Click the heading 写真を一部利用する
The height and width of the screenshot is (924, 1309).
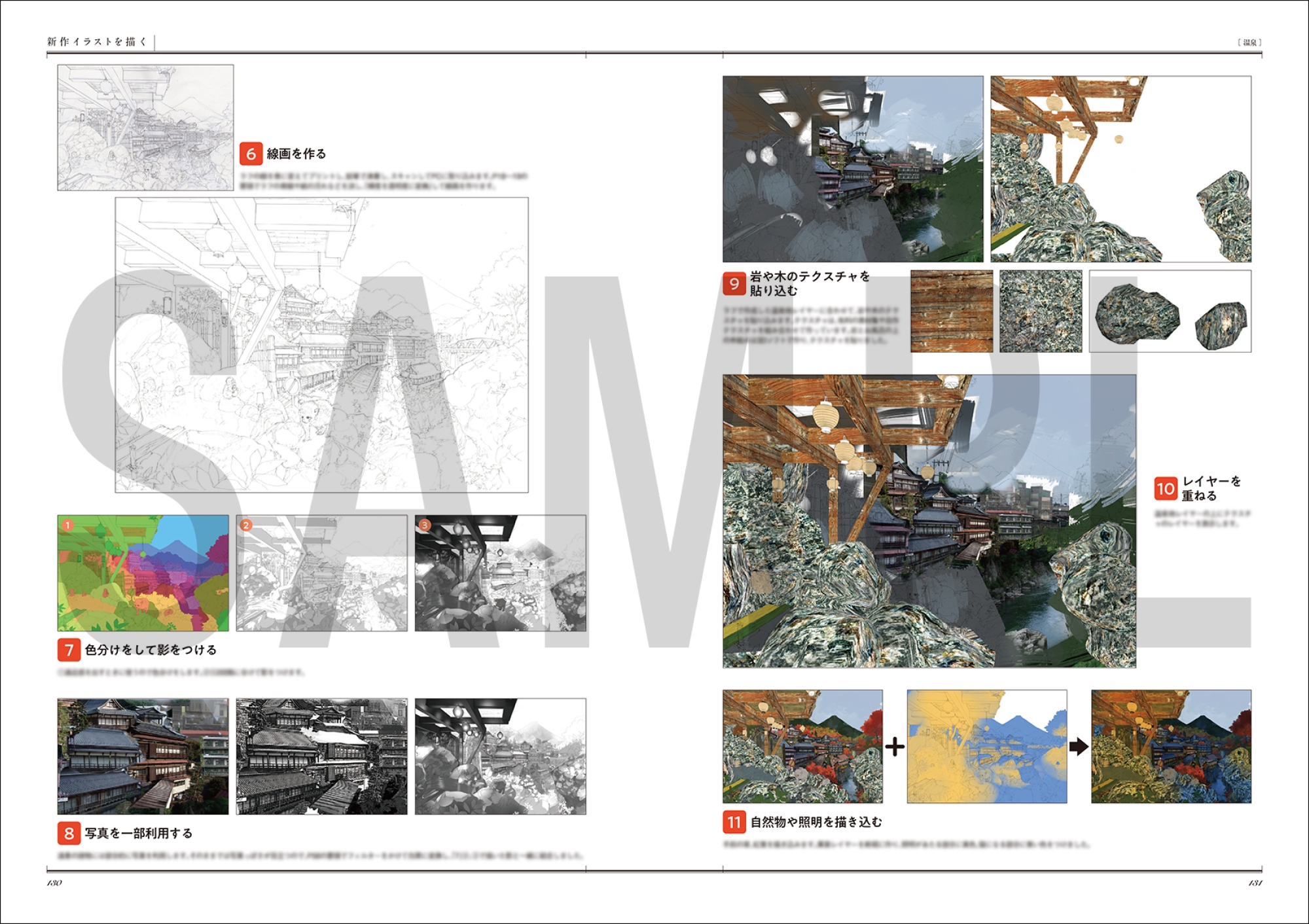point(139,834)
